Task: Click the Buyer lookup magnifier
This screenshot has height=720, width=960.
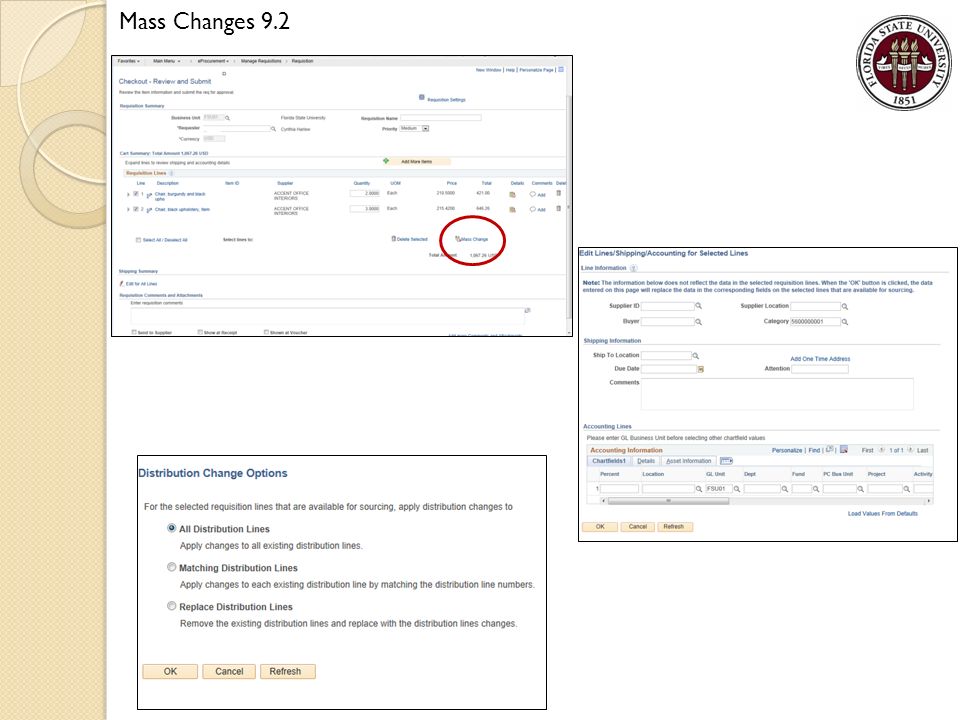Action: point(698,322)
